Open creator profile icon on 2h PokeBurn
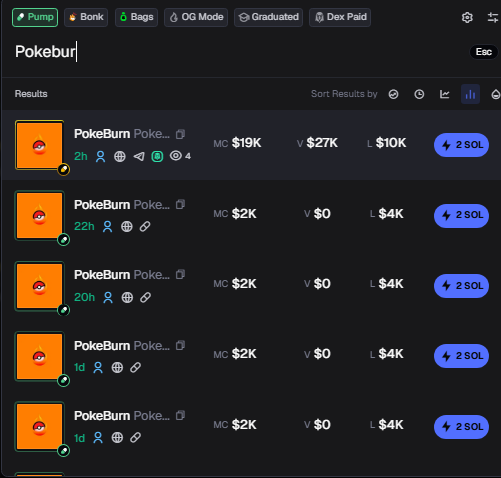Screen dimensions: 501x478 click(100, 156)
